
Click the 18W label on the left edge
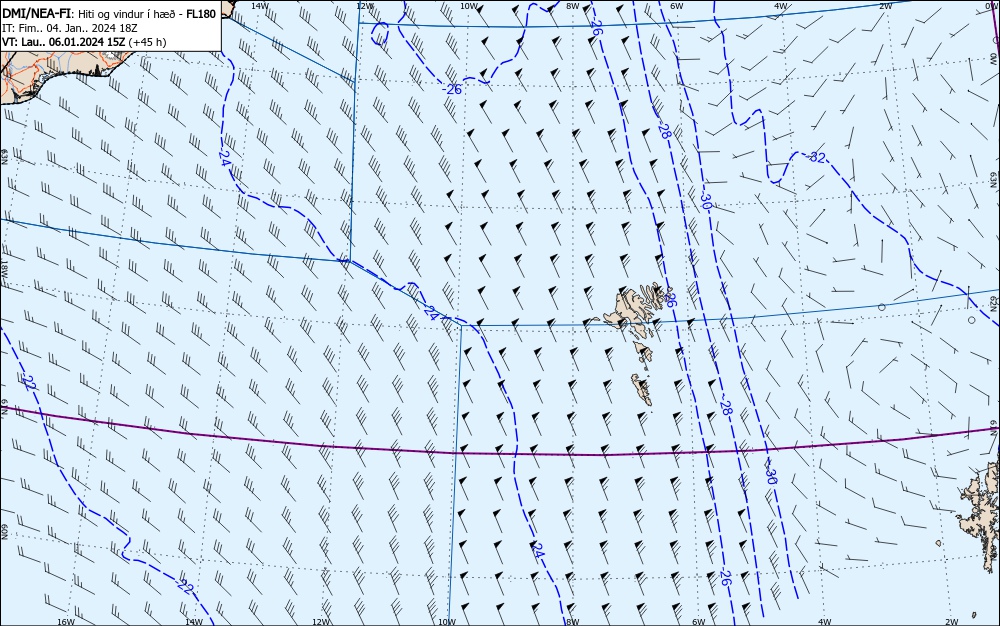[4, 272]
